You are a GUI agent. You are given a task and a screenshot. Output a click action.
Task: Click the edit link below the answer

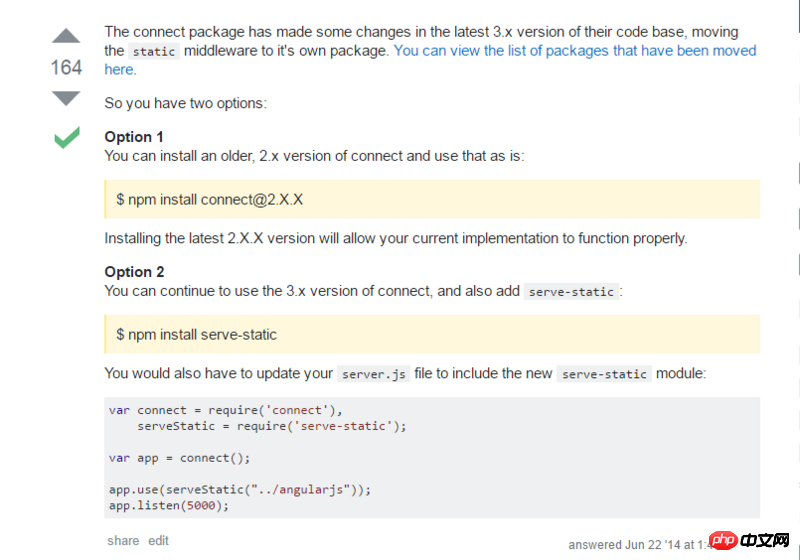(x=159, y=541)
